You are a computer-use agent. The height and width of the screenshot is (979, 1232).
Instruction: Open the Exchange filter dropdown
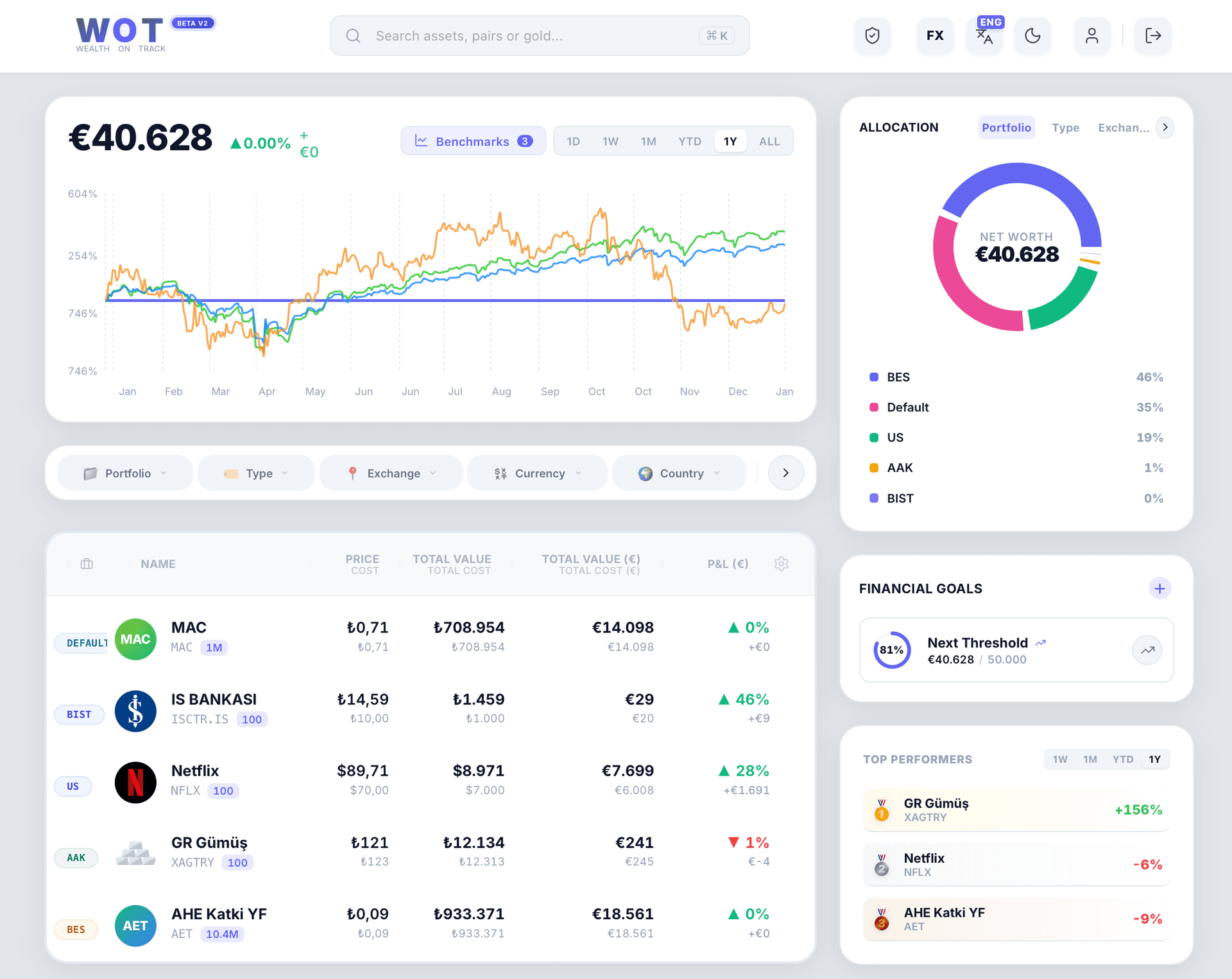[x=391, y=473]
